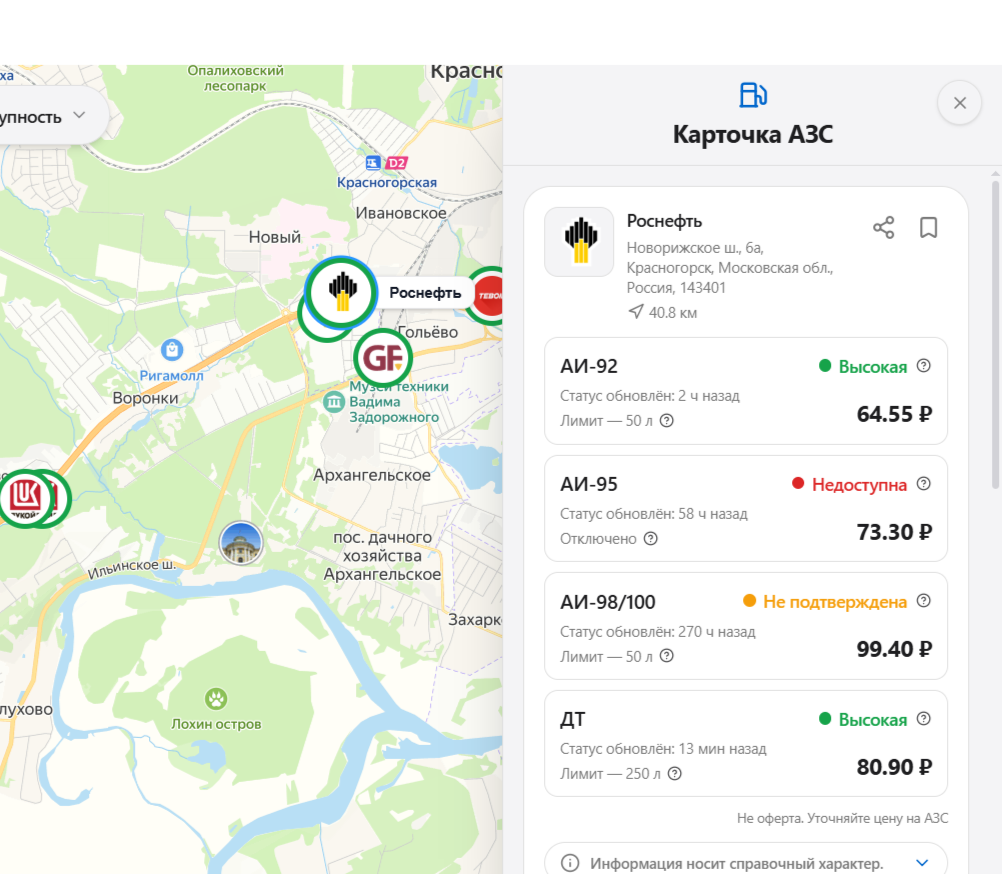Viewport: 1002px width, 874px height.
Task: Close the Карточка АЗС panel
Action: (959, 103)
